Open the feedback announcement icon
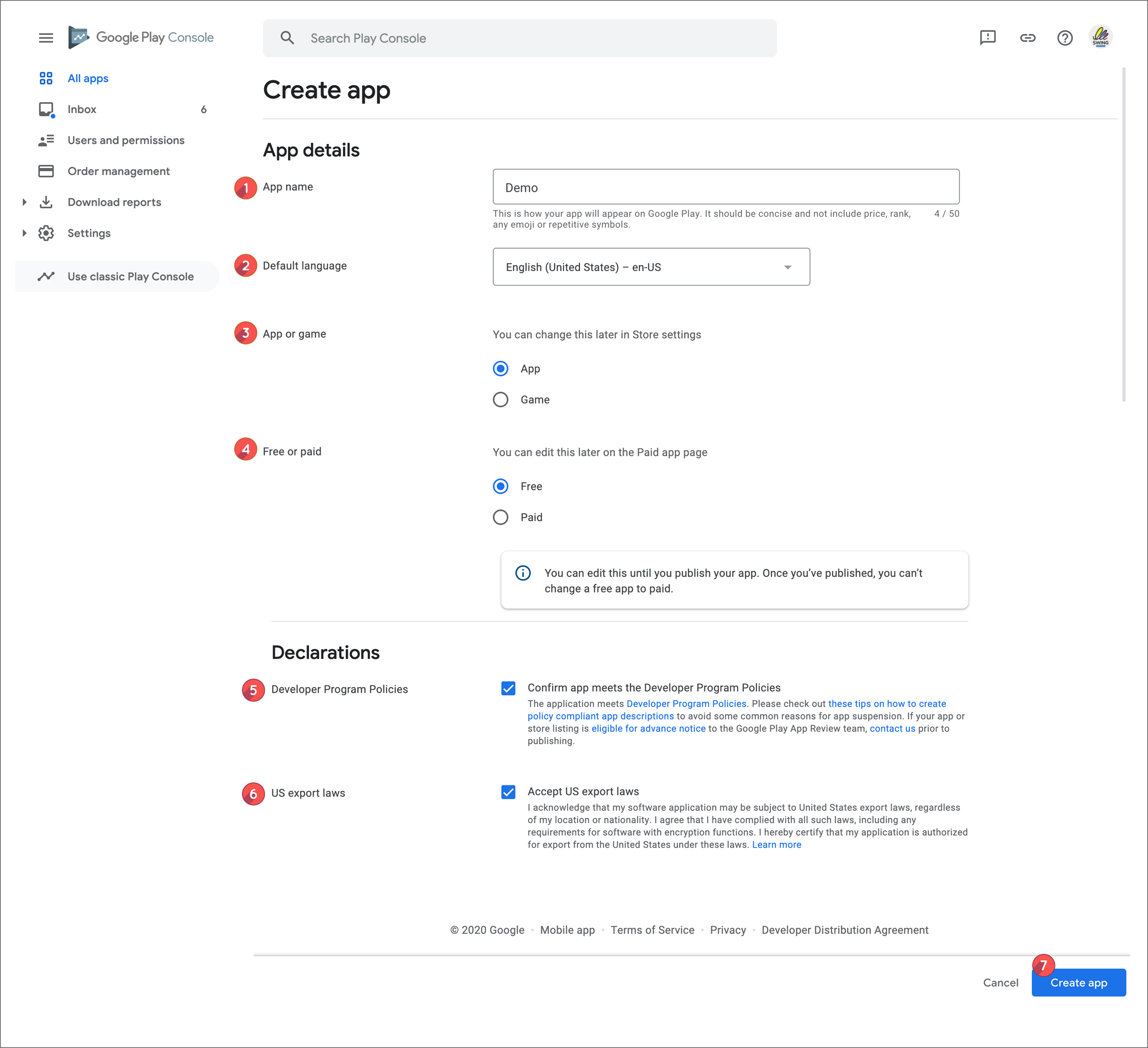Image resolution: width=1148 pixels, height=1048 pixels. tap(988, 37)
